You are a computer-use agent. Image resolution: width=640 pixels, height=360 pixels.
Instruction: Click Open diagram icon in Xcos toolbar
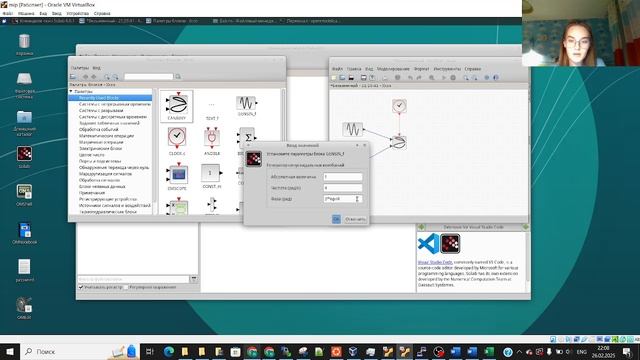pyautogui.click(x=342, y=78)
